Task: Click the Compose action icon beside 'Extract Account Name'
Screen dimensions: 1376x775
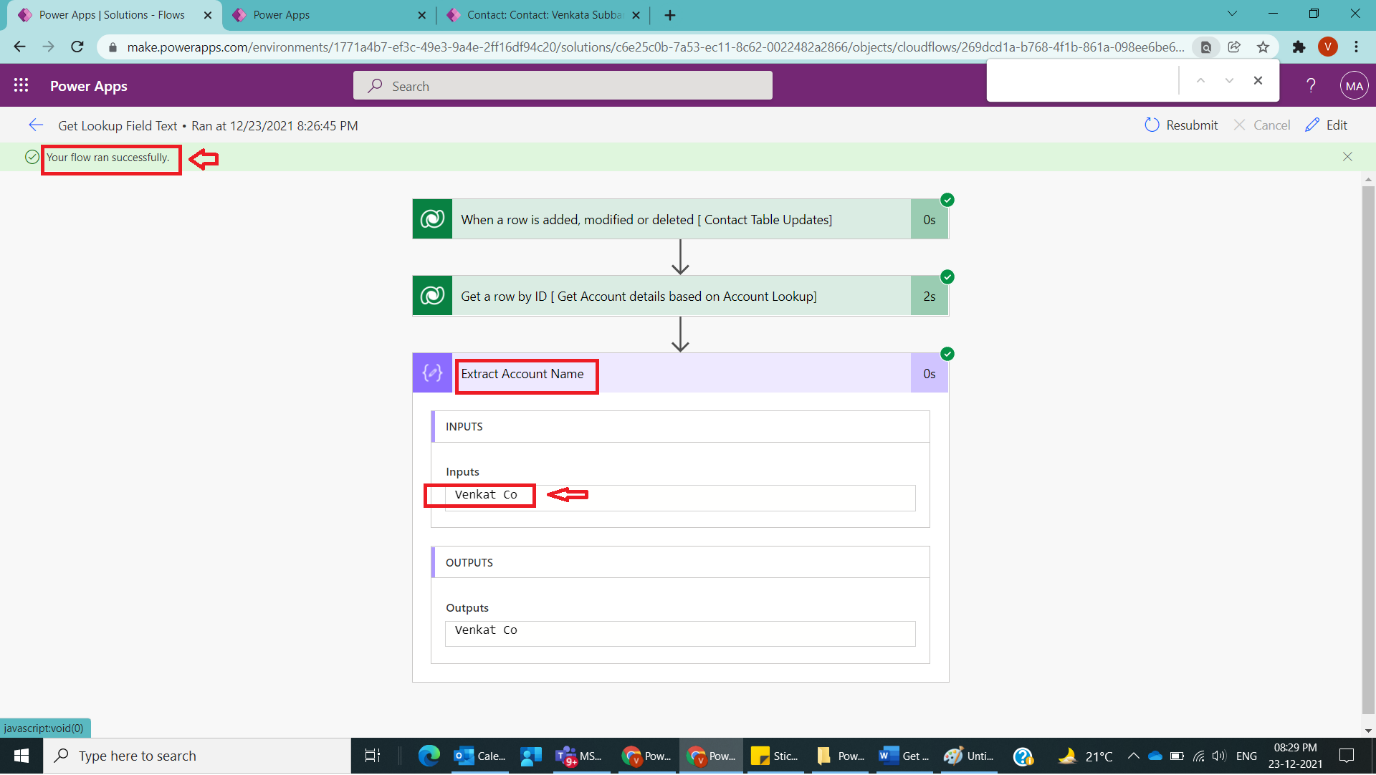Action: [x=432, y=372]
